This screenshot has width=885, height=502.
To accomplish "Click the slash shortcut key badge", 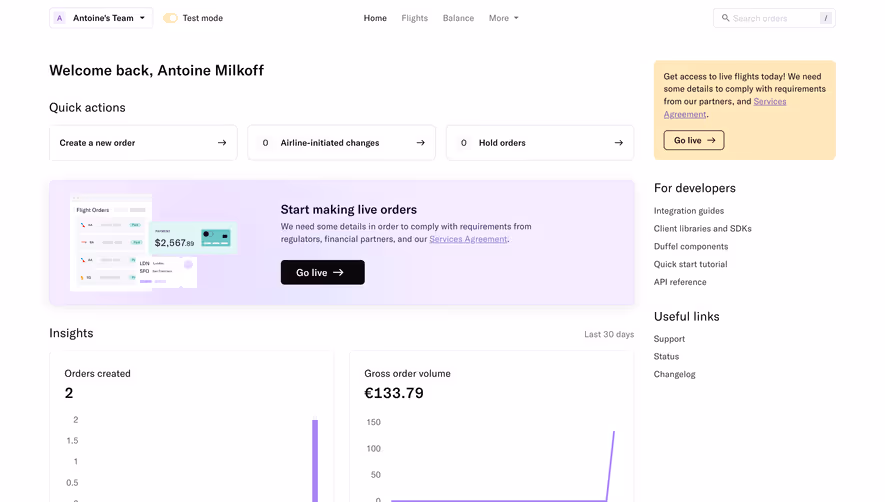I will click(x=826, y=18).
